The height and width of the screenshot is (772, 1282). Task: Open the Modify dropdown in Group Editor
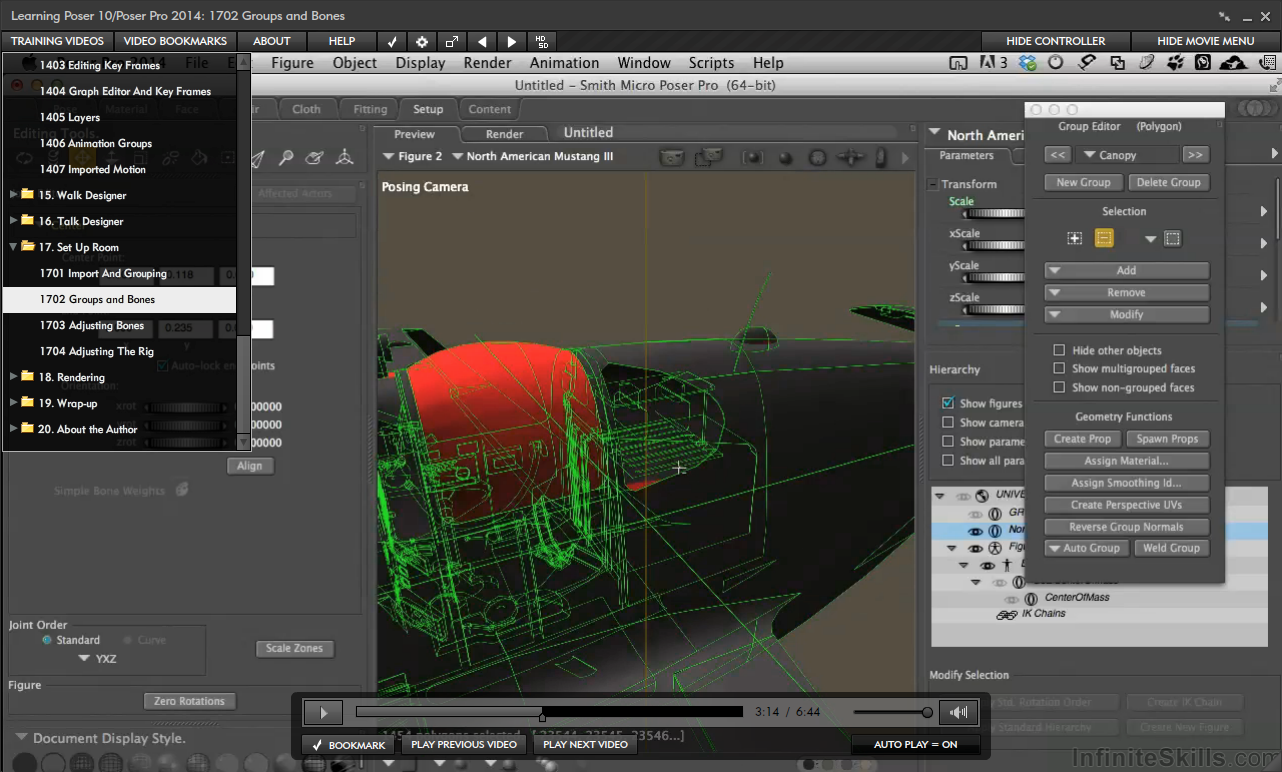1127,314
